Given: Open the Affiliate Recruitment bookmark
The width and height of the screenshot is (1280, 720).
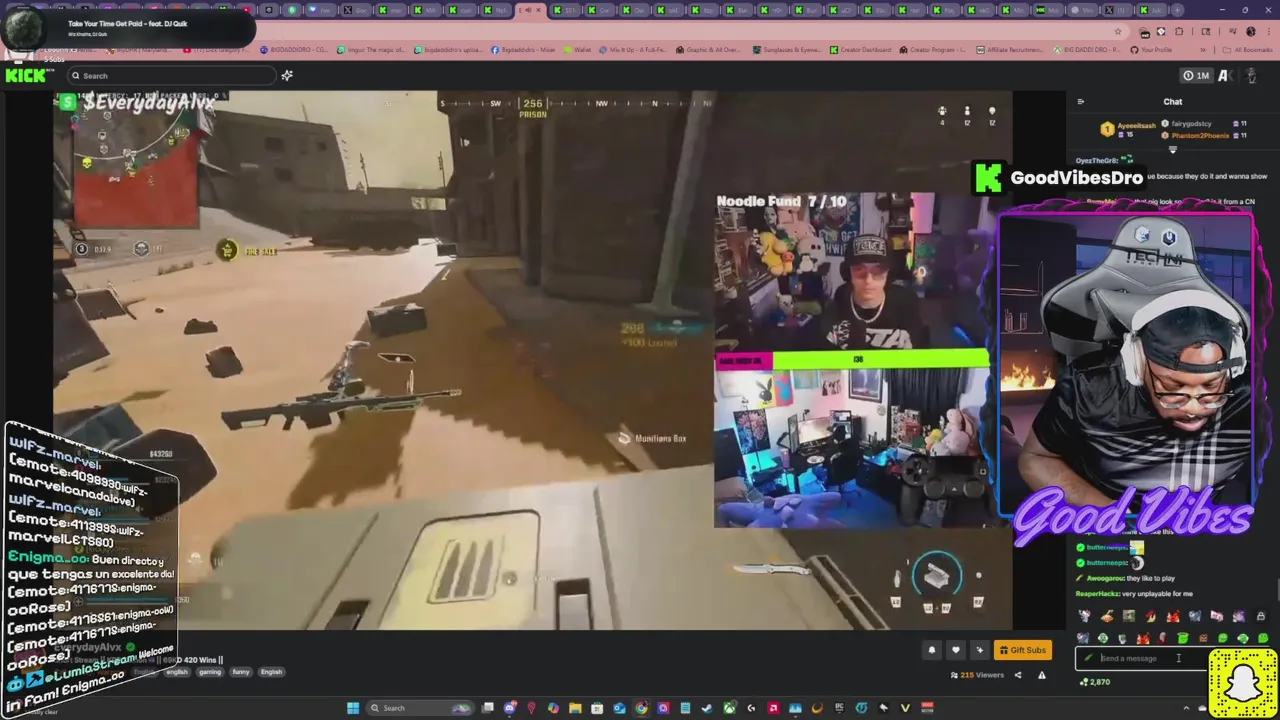Looking at the screenshot, I should 1010,50.
